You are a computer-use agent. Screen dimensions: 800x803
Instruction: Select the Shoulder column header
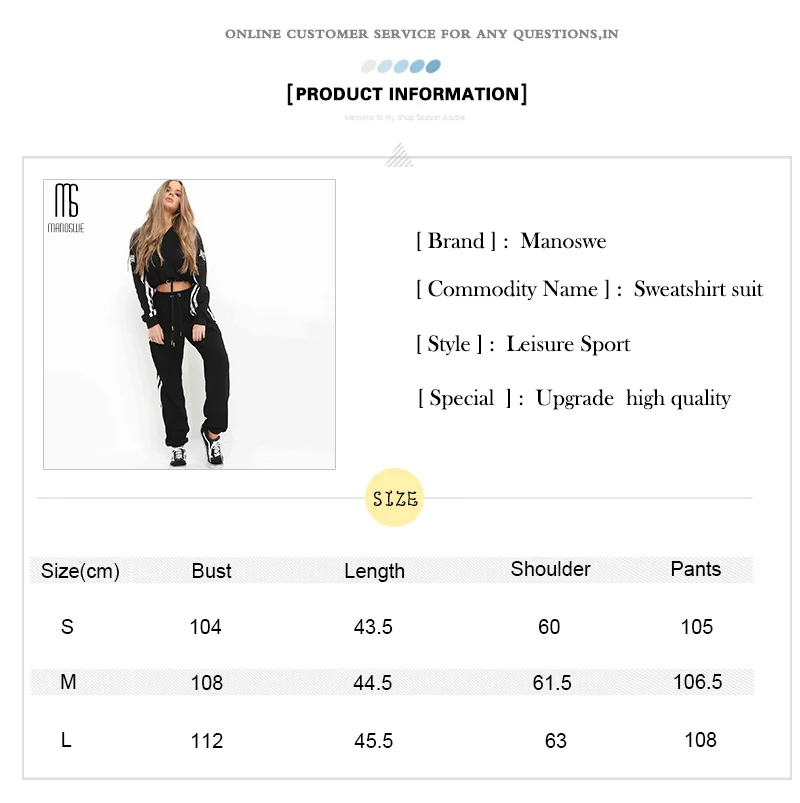tap(551, 569)
